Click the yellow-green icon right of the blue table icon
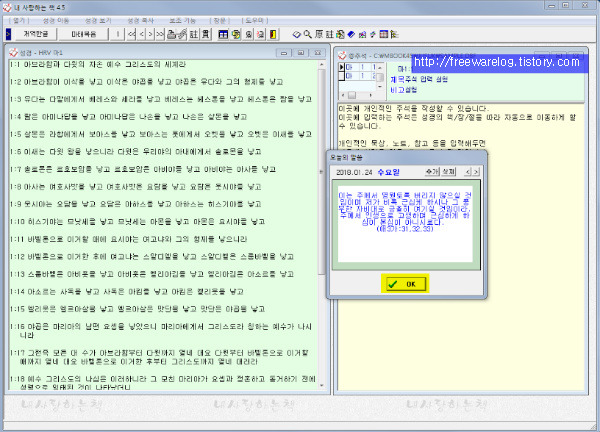600x432 pixels. (x=236, y=34)
